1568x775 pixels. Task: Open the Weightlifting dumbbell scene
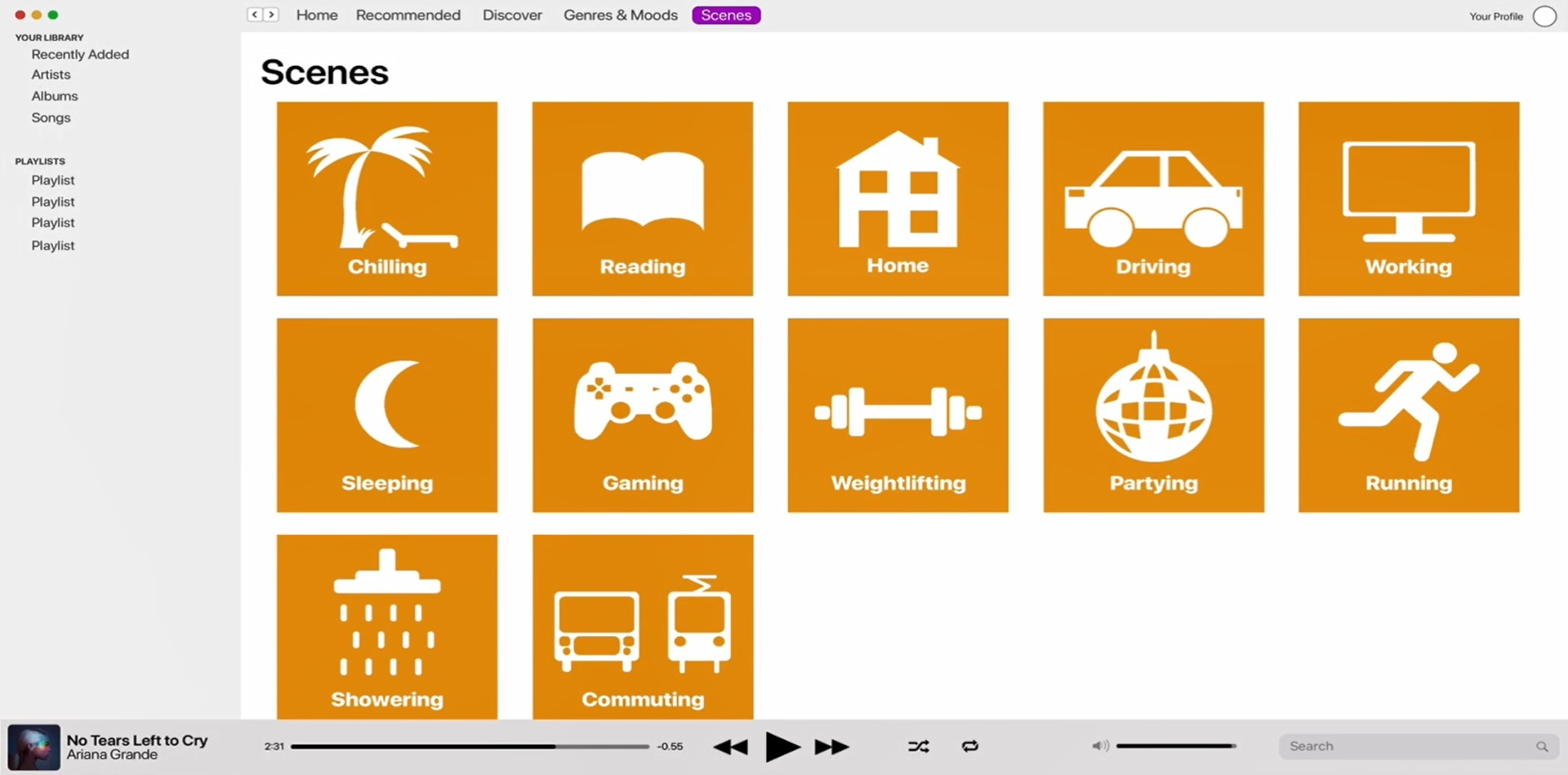[x=898, y=415]
